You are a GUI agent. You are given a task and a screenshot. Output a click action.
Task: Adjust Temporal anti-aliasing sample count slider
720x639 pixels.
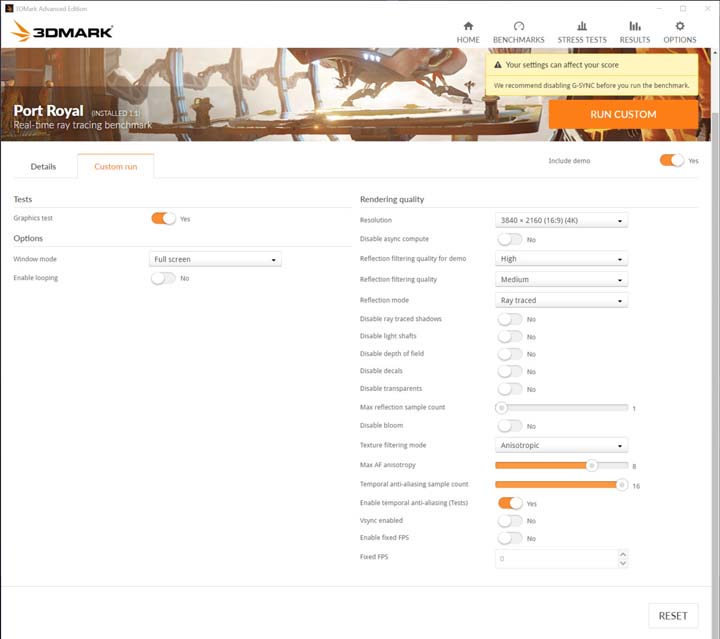click(x=561, y=485)
